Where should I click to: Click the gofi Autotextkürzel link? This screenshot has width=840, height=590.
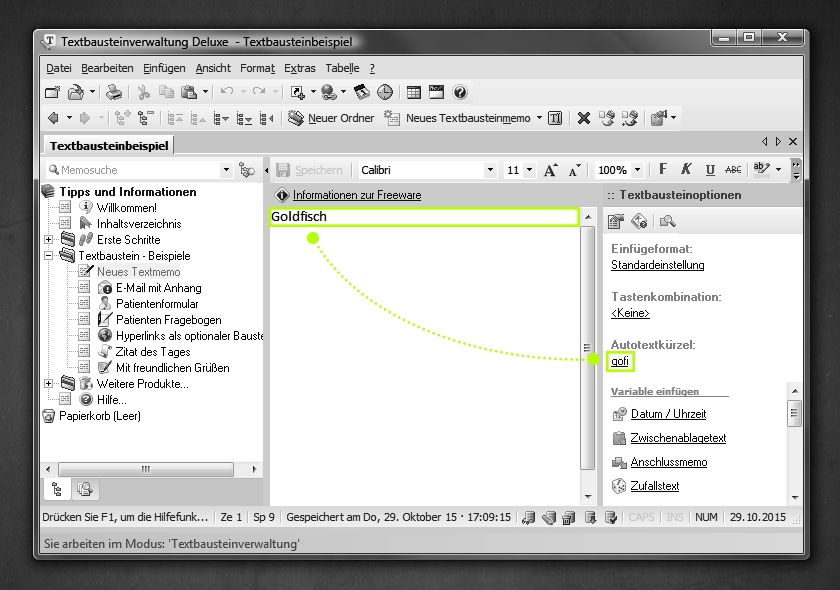pos(620,361)
